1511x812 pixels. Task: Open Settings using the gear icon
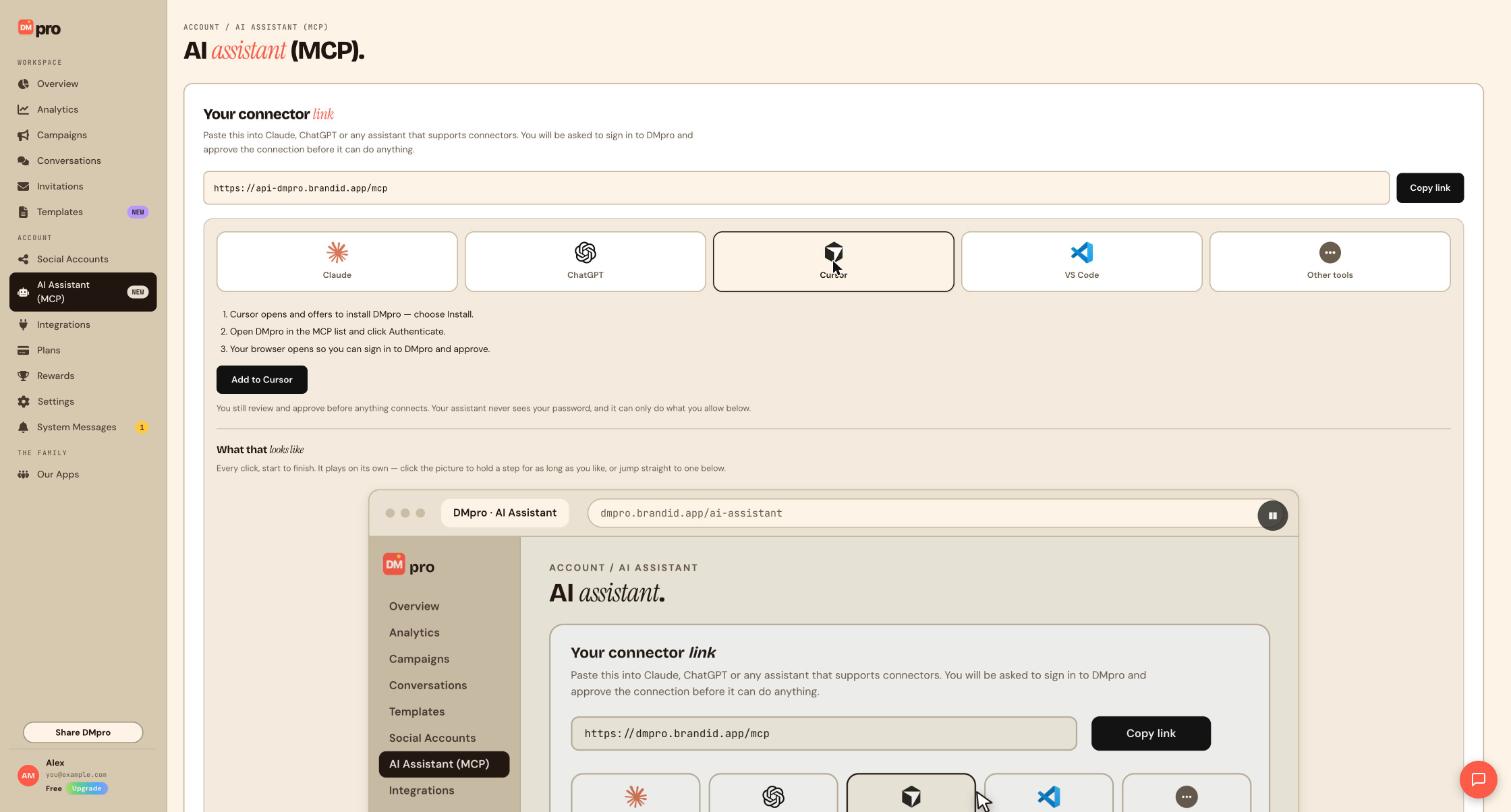[23, 402]
